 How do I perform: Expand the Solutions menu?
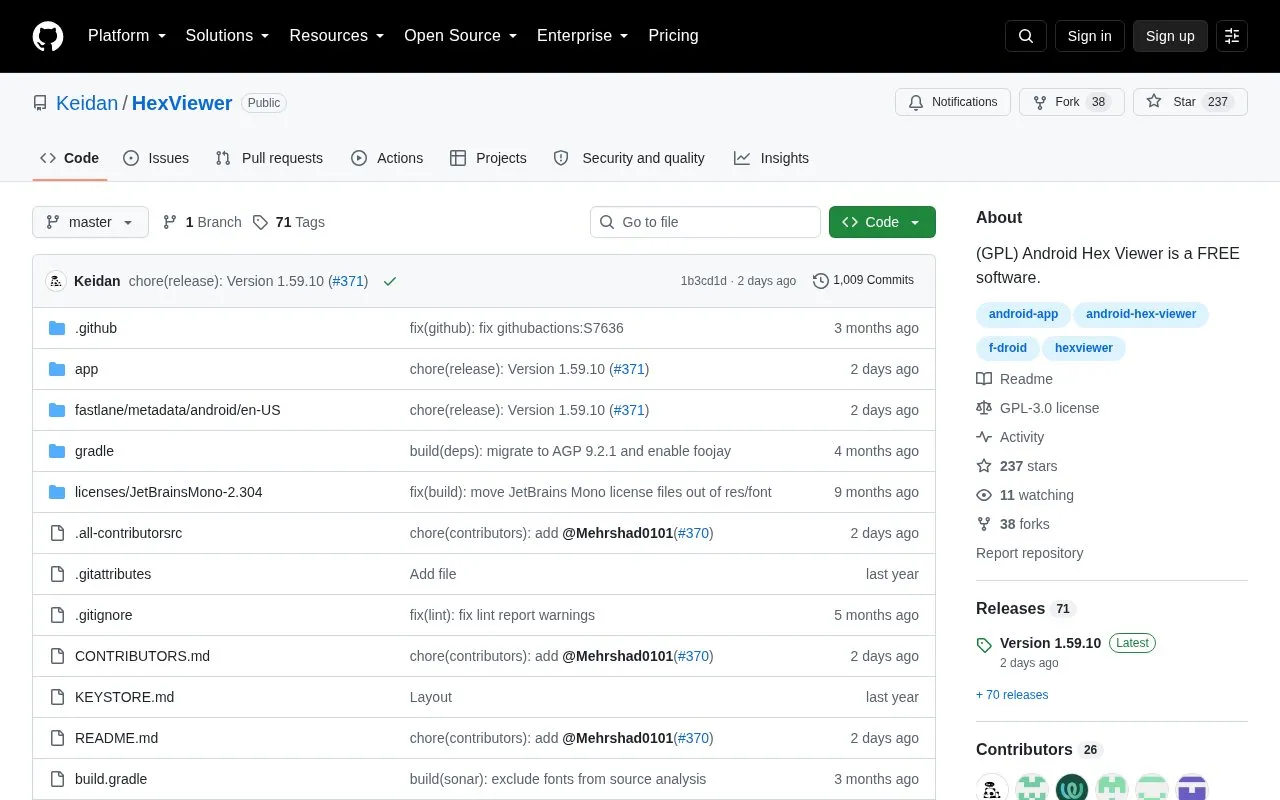click(x=227, y=36)
